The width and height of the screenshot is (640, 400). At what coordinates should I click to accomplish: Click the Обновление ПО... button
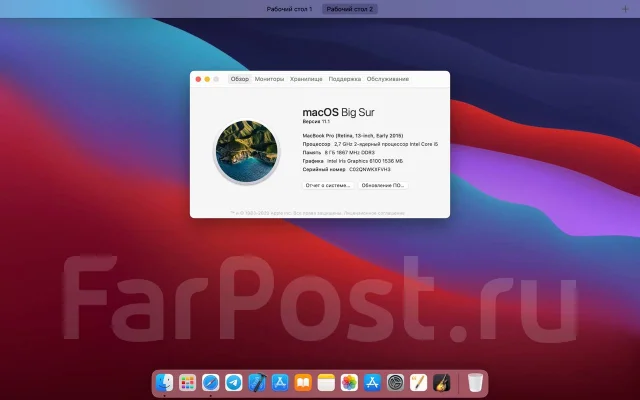(x=383, y=185)
